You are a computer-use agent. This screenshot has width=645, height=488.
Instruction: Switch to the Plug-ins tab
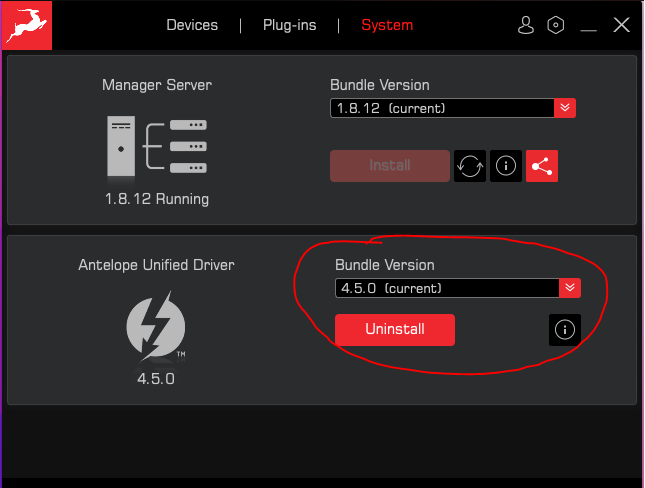(290, 25)
